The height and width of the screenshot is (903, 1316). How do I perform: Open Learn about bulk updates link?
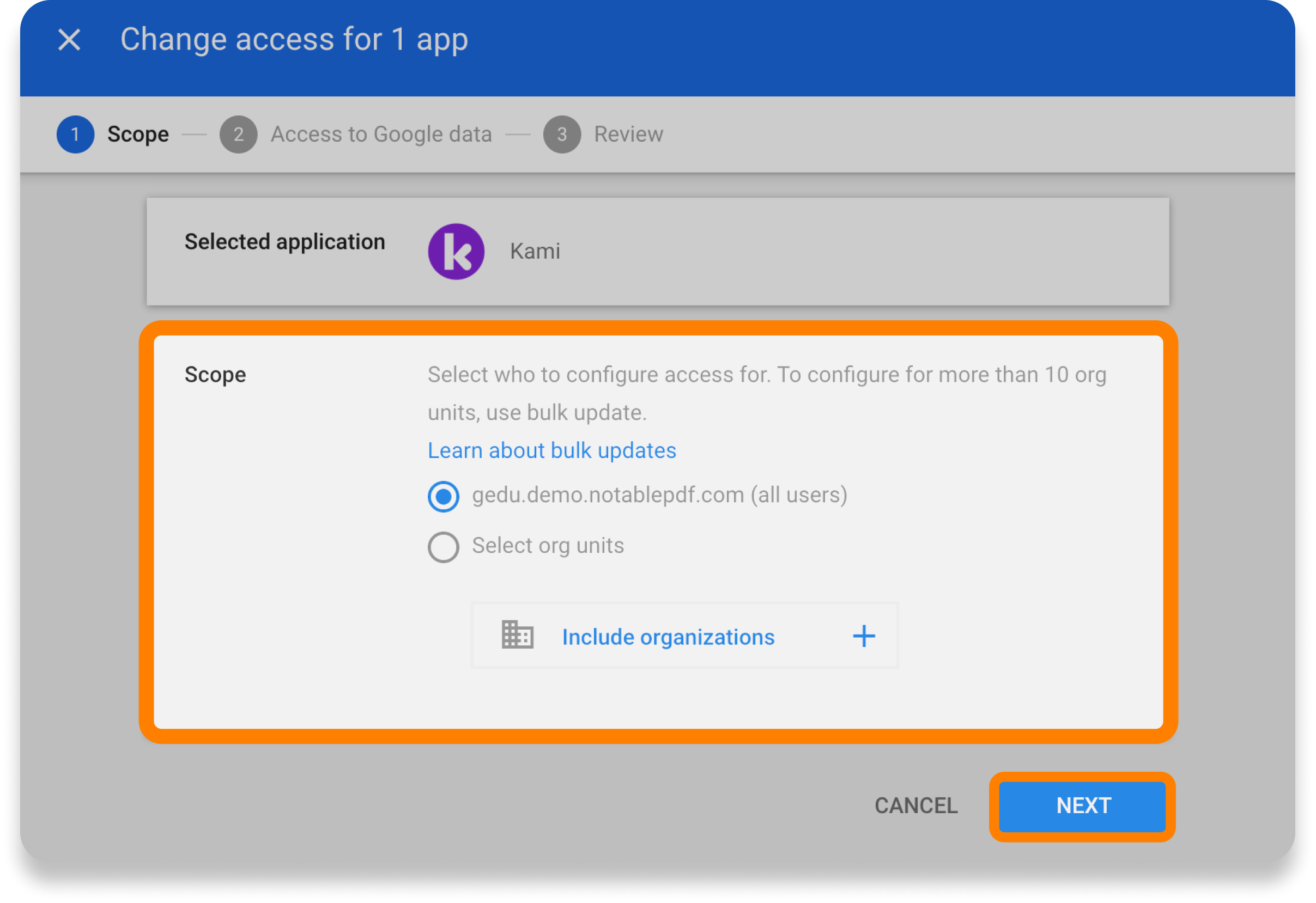(x=551, y=451)
